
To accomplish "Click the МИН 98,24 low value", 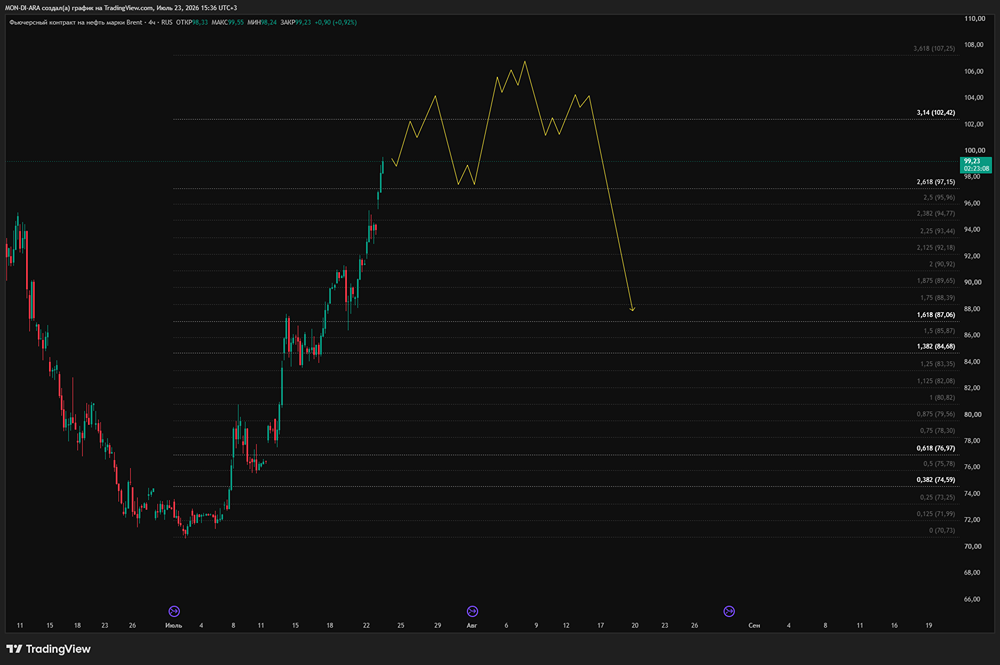I will tap(262, 22).
